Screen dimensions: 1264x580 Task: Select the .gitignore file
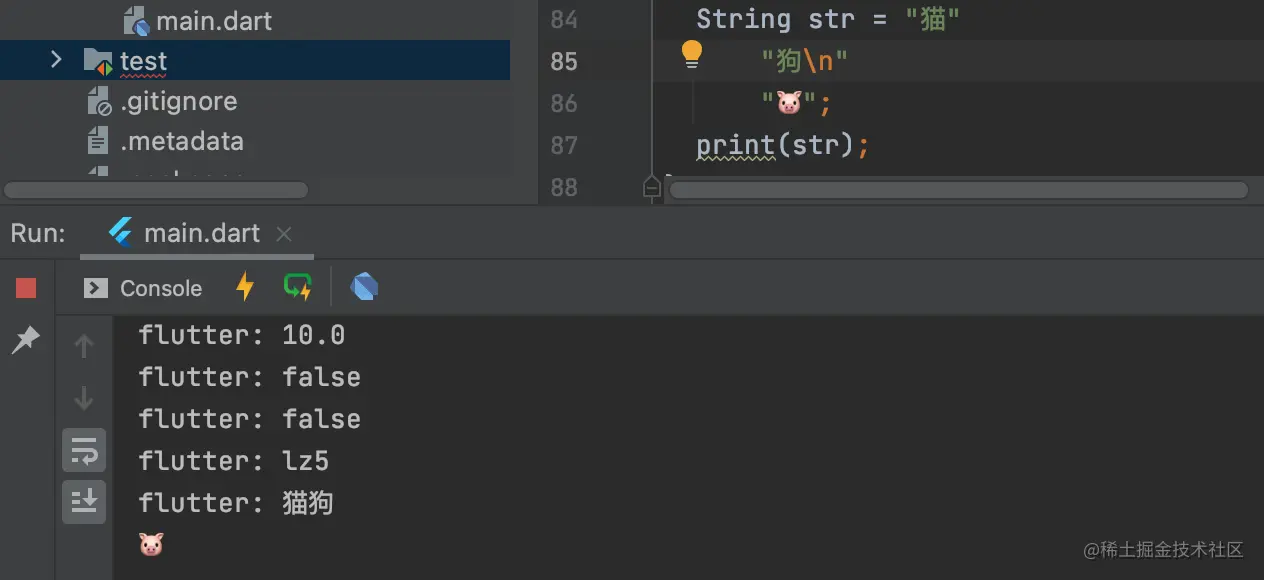click(x=178, y=101)
